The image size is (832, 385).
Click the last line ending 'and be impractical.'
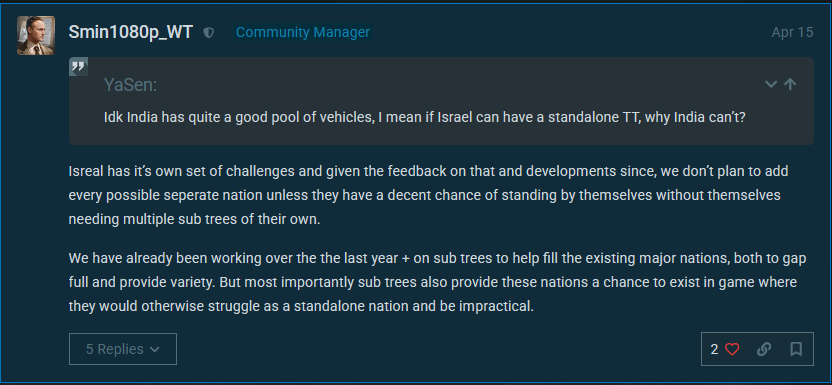click(301, 306)
